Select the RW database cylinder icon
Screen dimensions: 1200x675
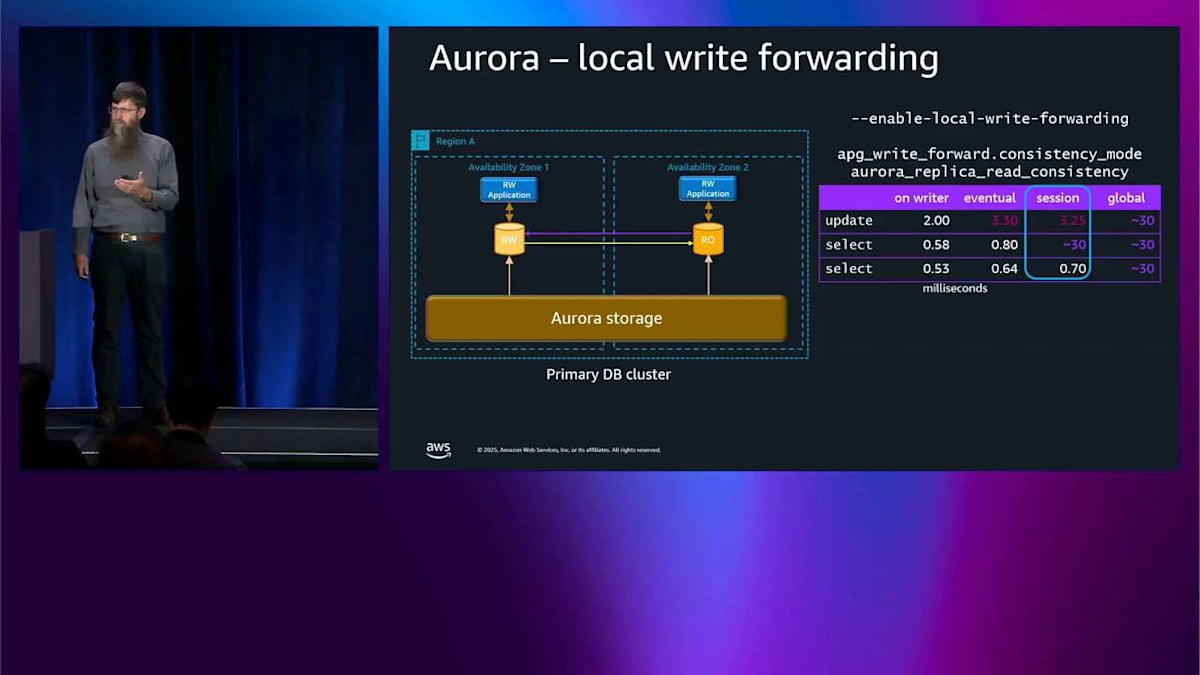click(510, 239)
